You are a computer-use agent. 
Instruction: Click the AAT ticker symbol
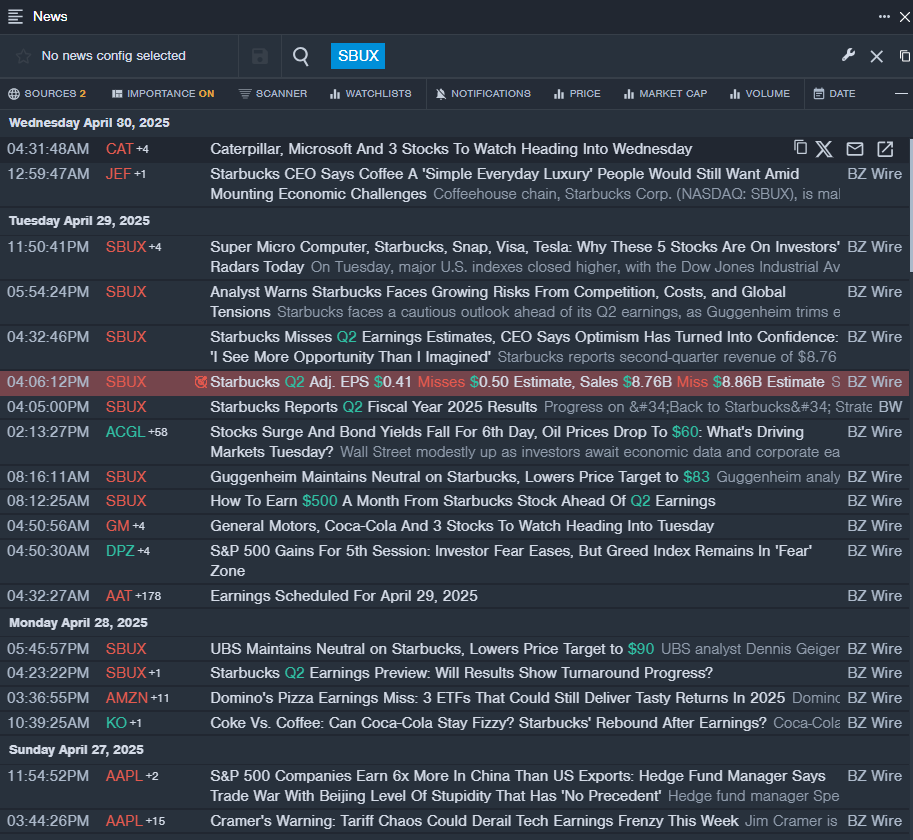point(119,596)
